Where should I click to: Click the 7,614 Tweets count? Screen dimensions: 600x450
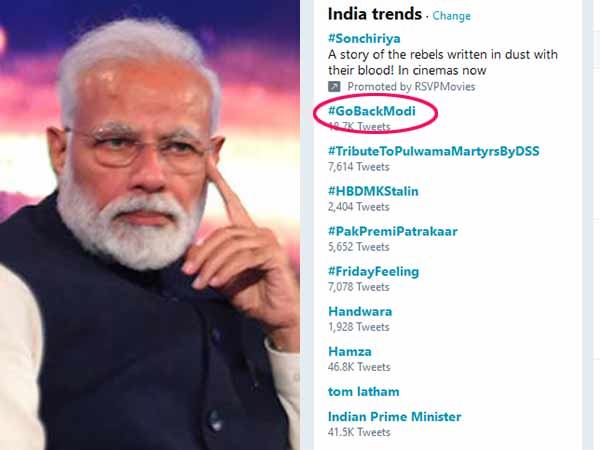(358, 167)
